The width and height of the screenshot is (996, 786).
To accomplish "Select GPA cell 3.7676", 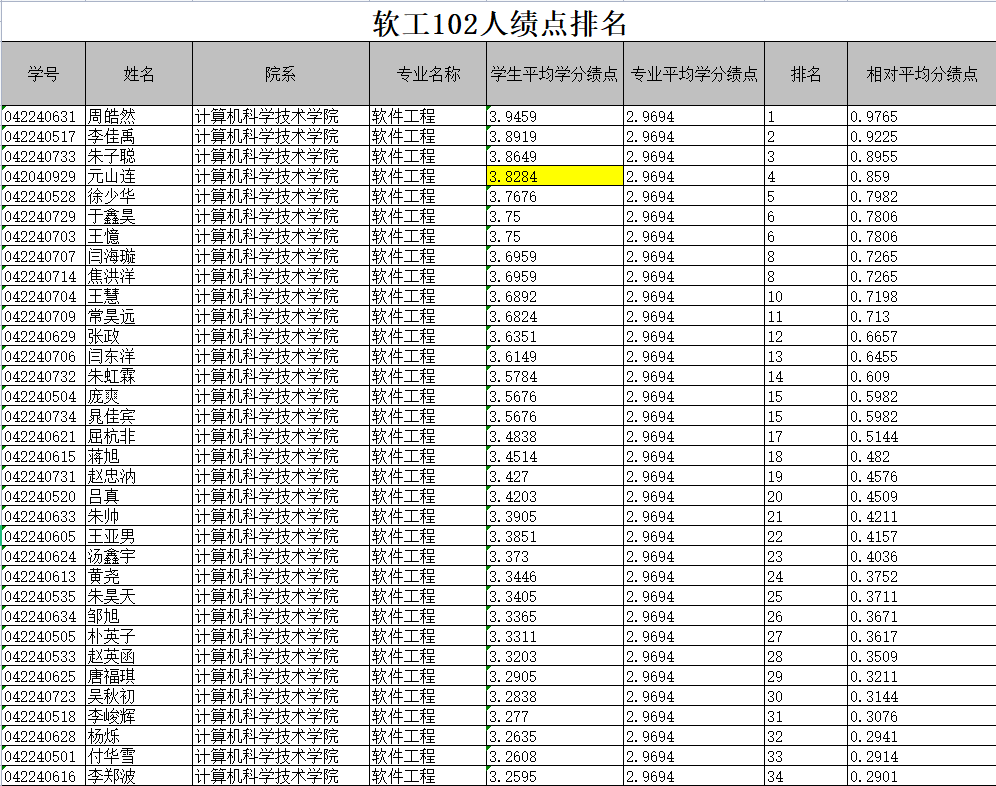I will (555, 196).
